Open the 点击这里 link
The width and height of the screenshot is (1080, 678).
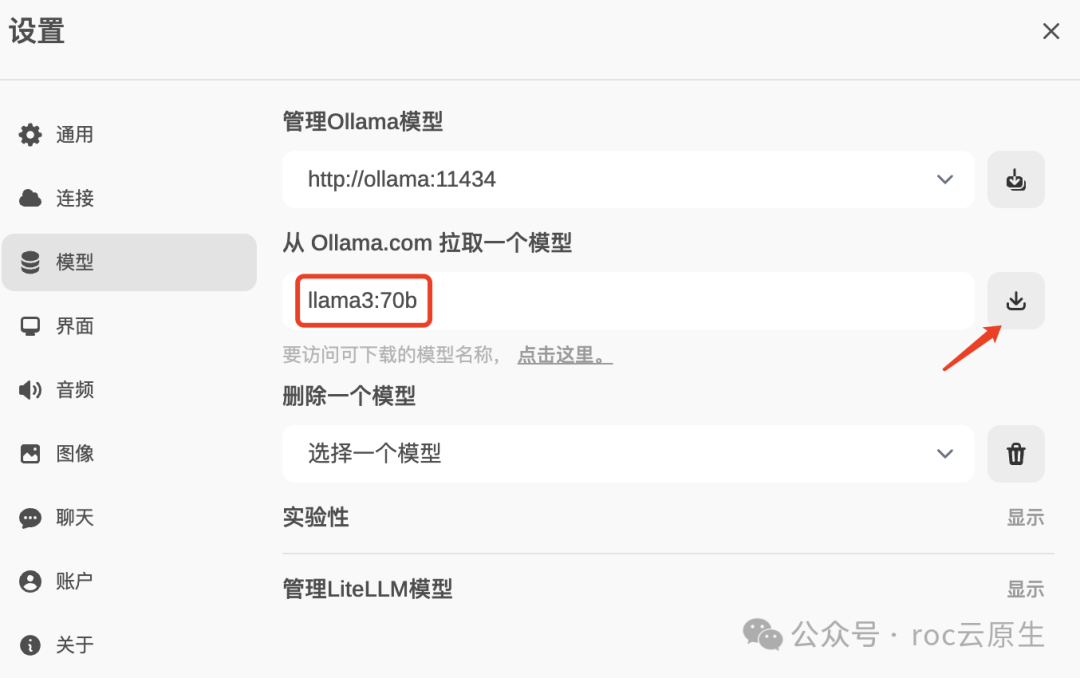[x=564, y=355]
